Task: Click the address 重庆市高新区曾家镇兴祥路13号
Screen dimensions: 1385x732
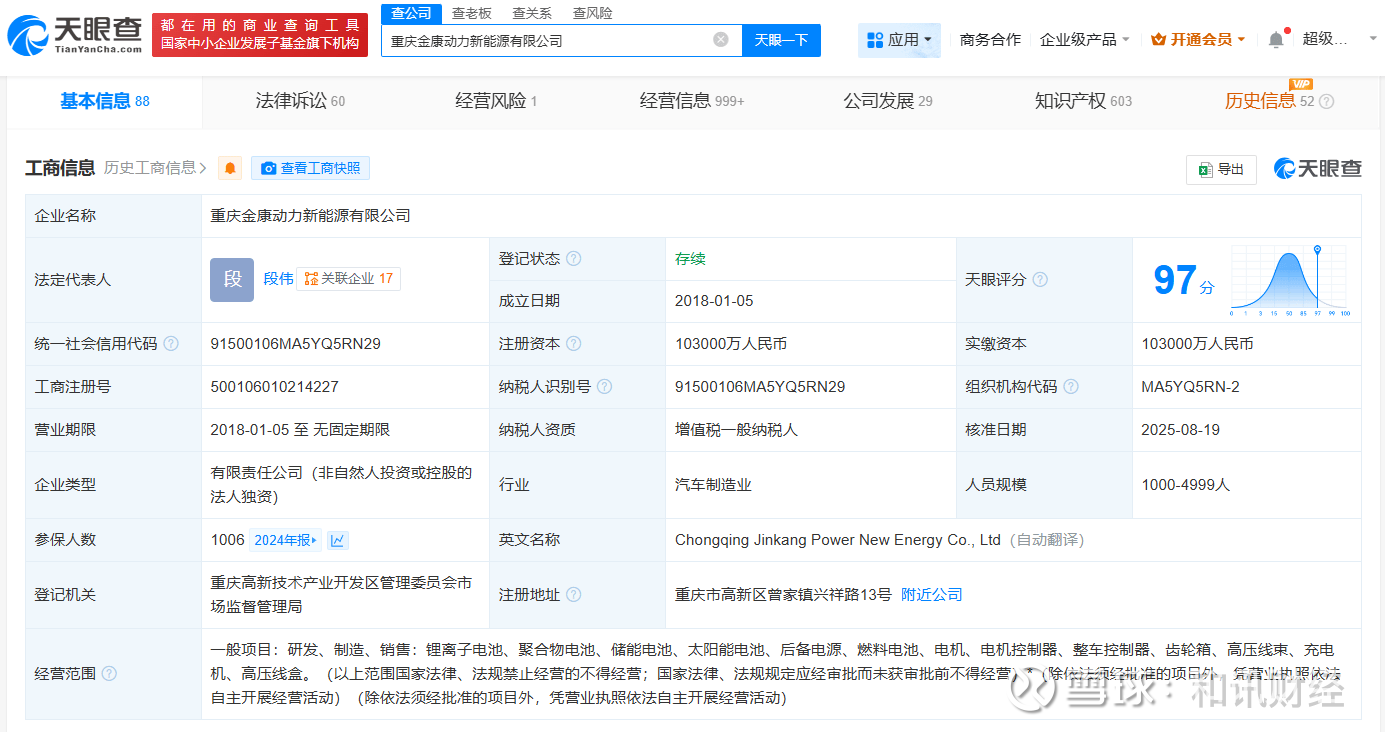Action: [x=783, y=595]
